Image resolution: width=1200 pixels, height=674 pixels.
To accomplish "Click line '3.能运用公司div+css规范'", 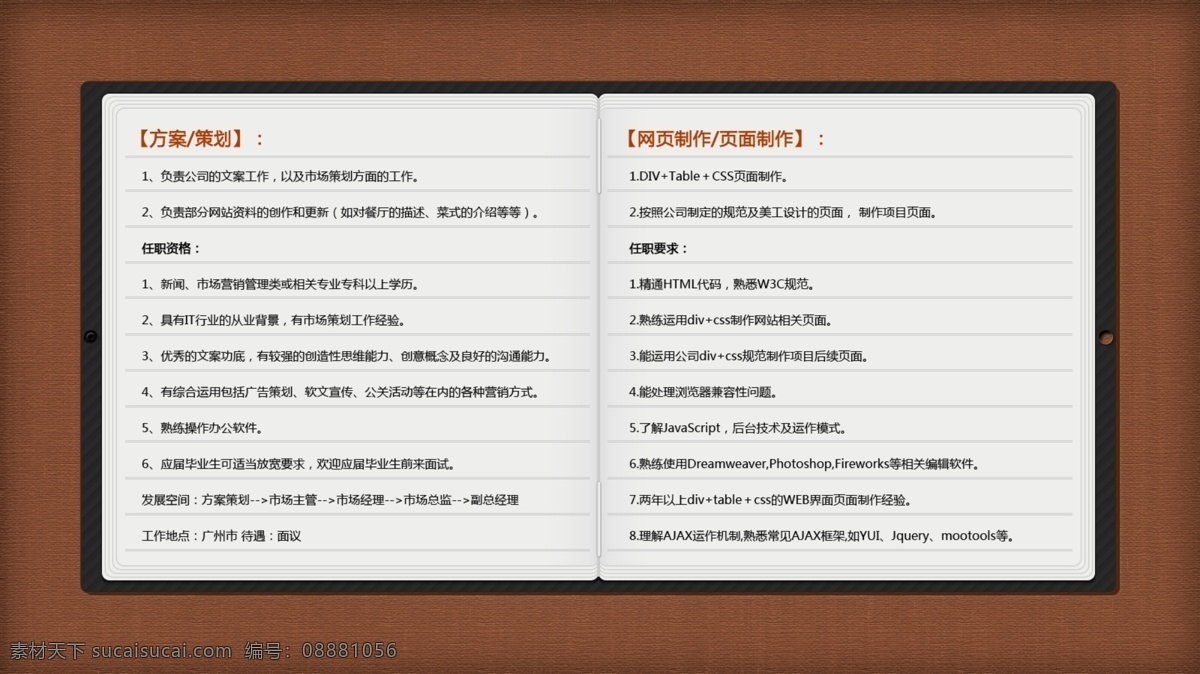I will [749, 356].
